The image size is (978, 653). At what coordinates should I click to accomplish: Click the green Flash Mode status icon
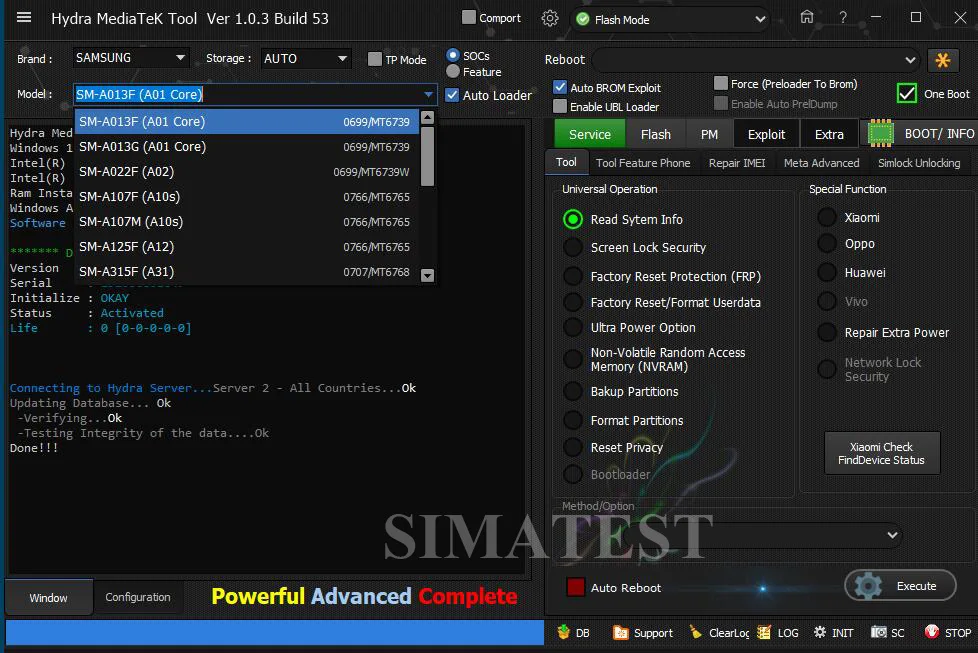(x=583, y=19)
